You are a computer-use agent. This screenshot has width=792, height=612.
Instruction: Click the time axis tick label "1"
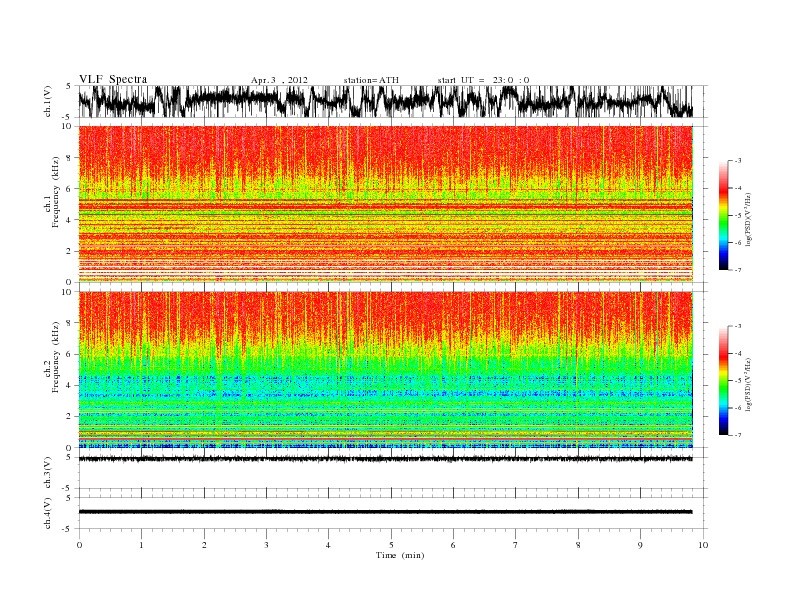tap(141, 545)
